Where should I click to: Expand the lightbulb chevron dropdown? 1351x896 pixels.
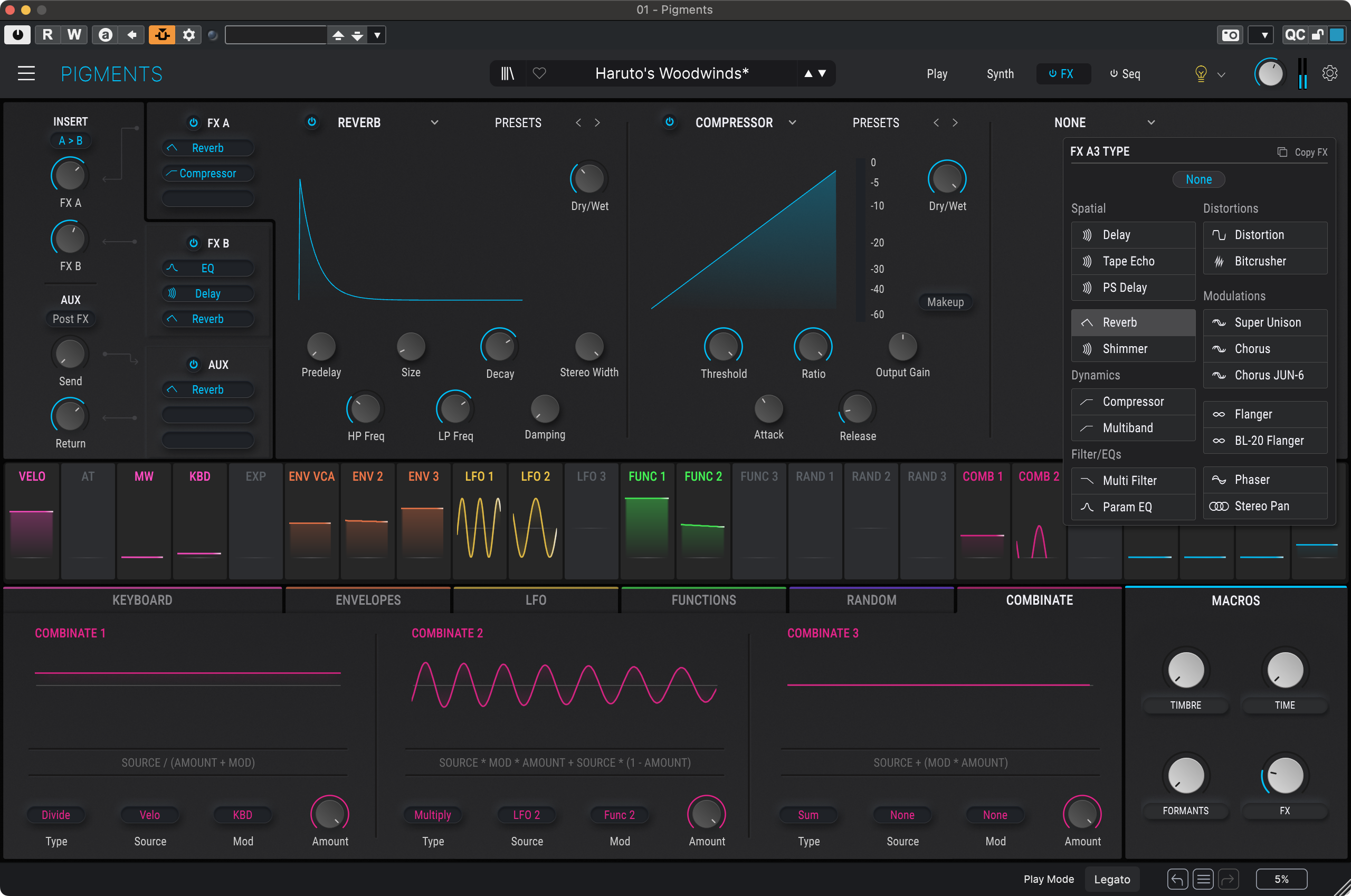coord(1221,75)
